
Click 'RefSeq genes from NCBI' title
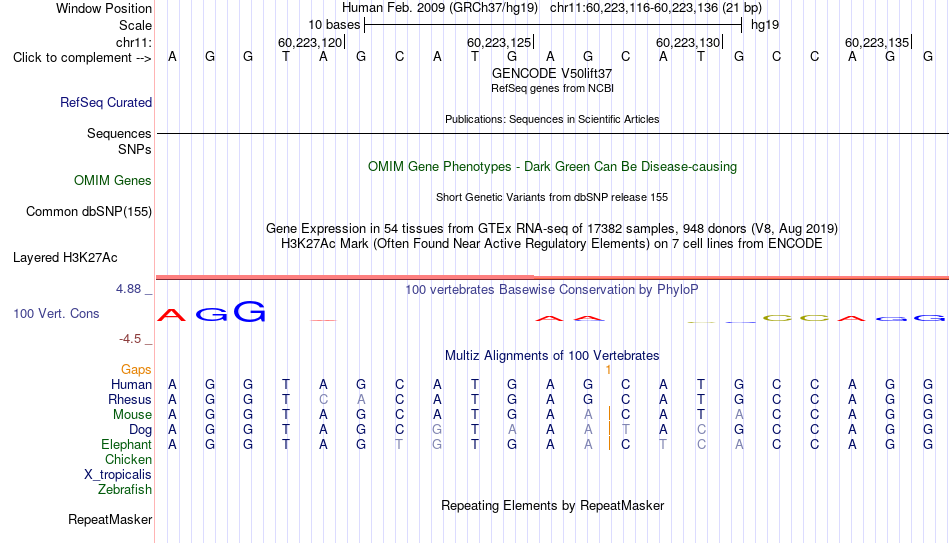click(x=553, y=88)
